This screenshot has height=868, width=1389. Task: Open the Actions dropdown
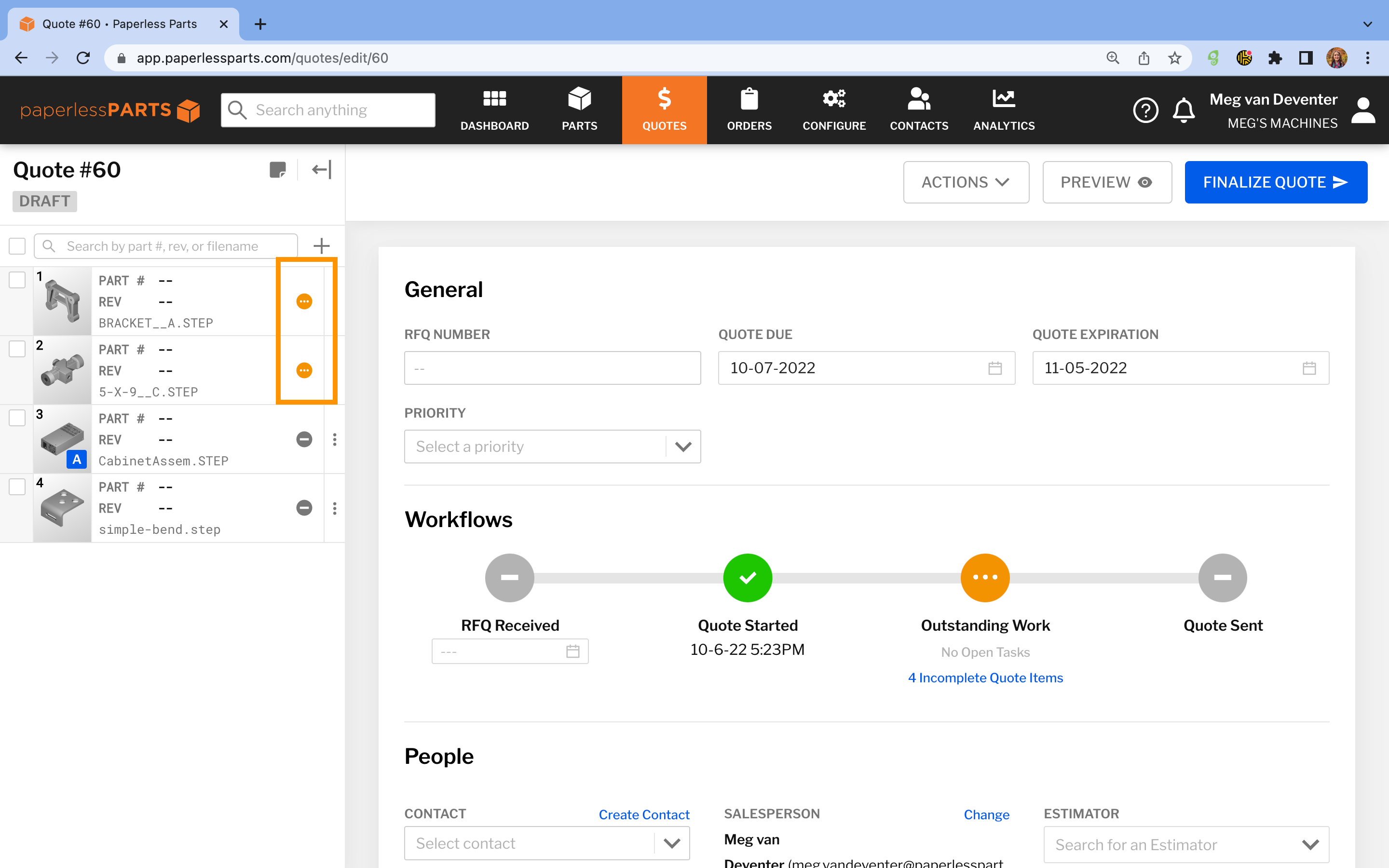[966, 182]
